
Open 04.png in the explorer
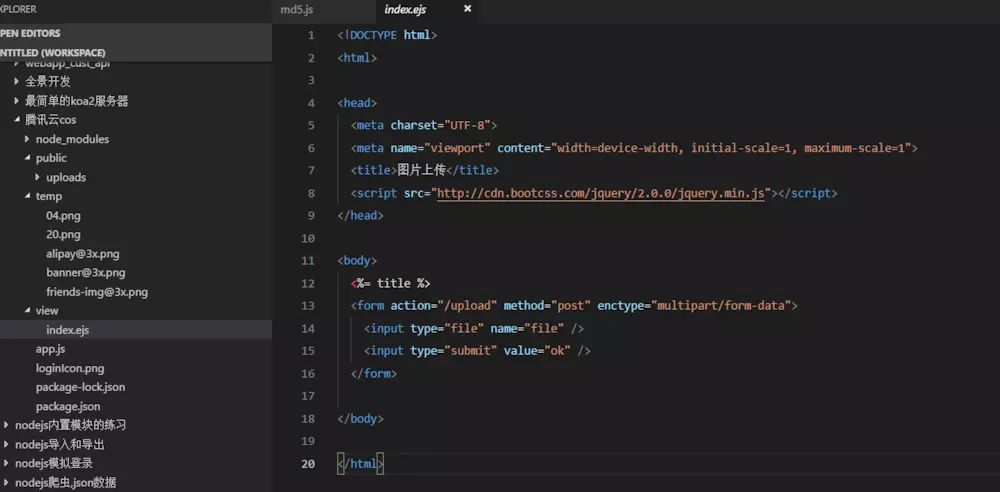coord(63,216)
